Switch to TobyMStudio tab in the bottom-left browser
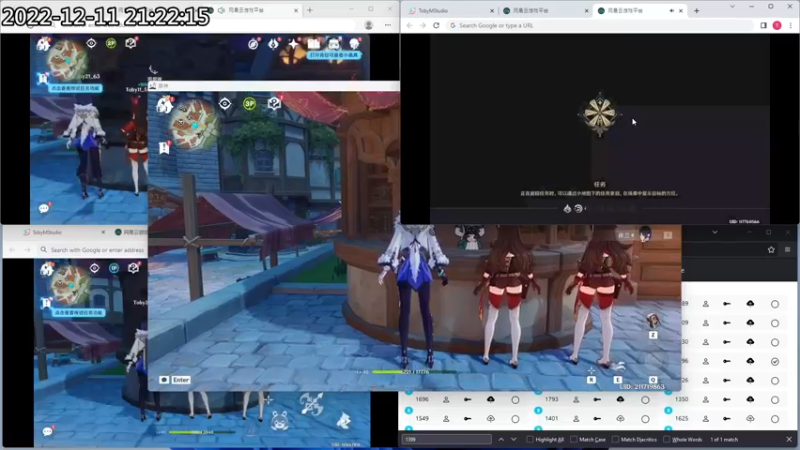 pos(64,232)
